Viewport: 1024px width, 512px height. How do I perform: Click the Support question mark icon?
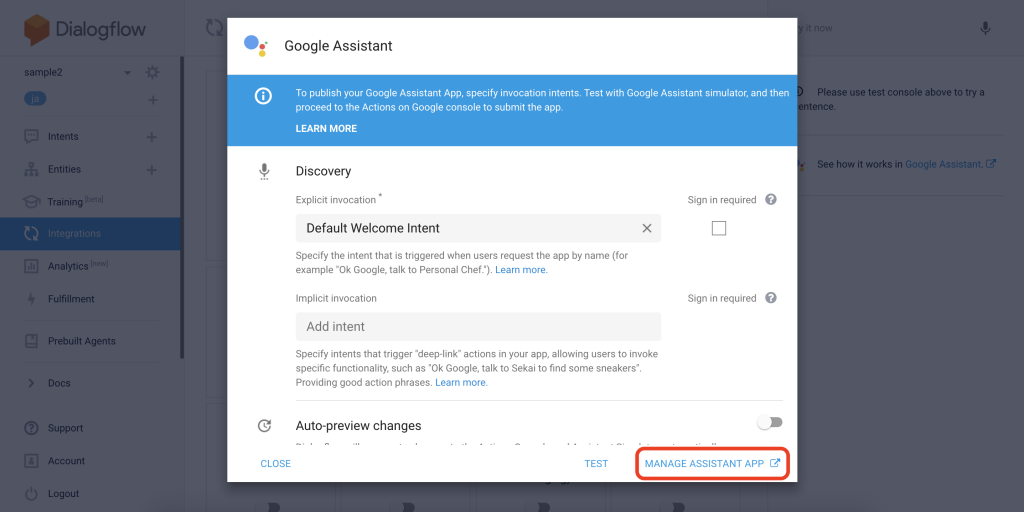point(31,428)
